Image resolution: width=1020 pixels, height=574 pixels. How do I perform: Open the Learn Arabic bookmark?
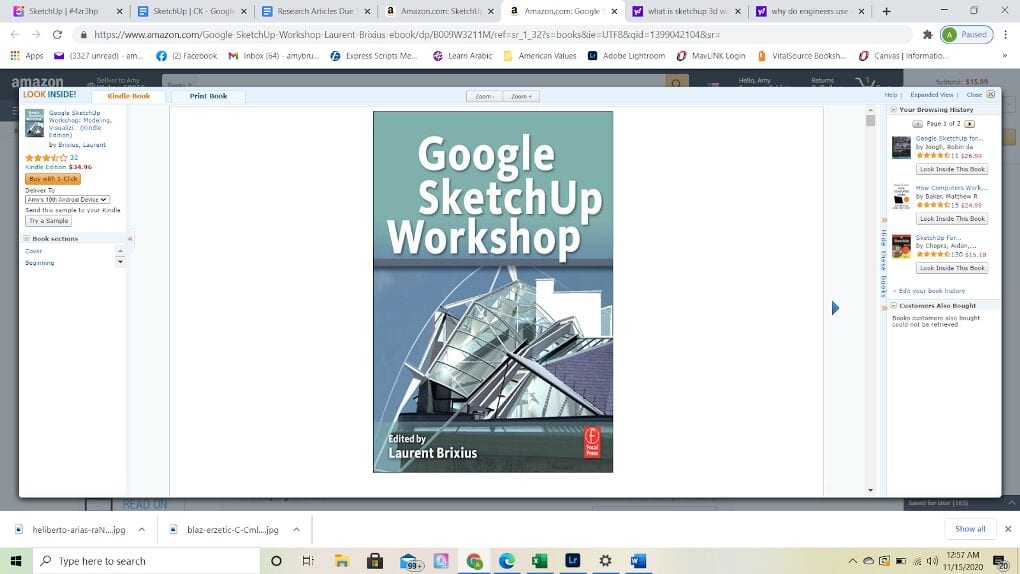click(x=463, y=56)
